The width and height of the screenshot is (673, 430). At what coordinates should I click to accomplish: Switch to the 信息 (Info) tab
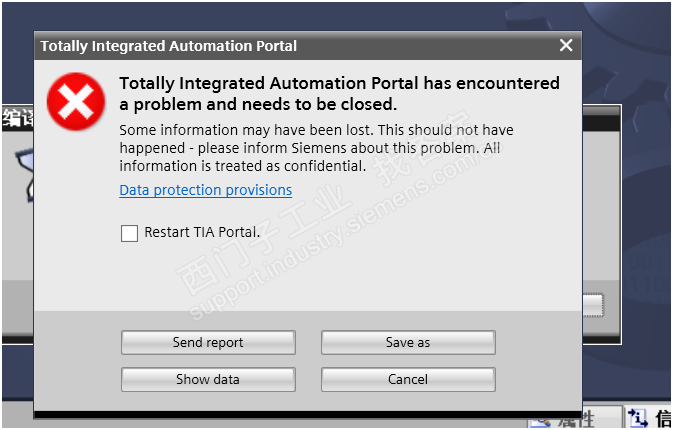click(662, 418)
